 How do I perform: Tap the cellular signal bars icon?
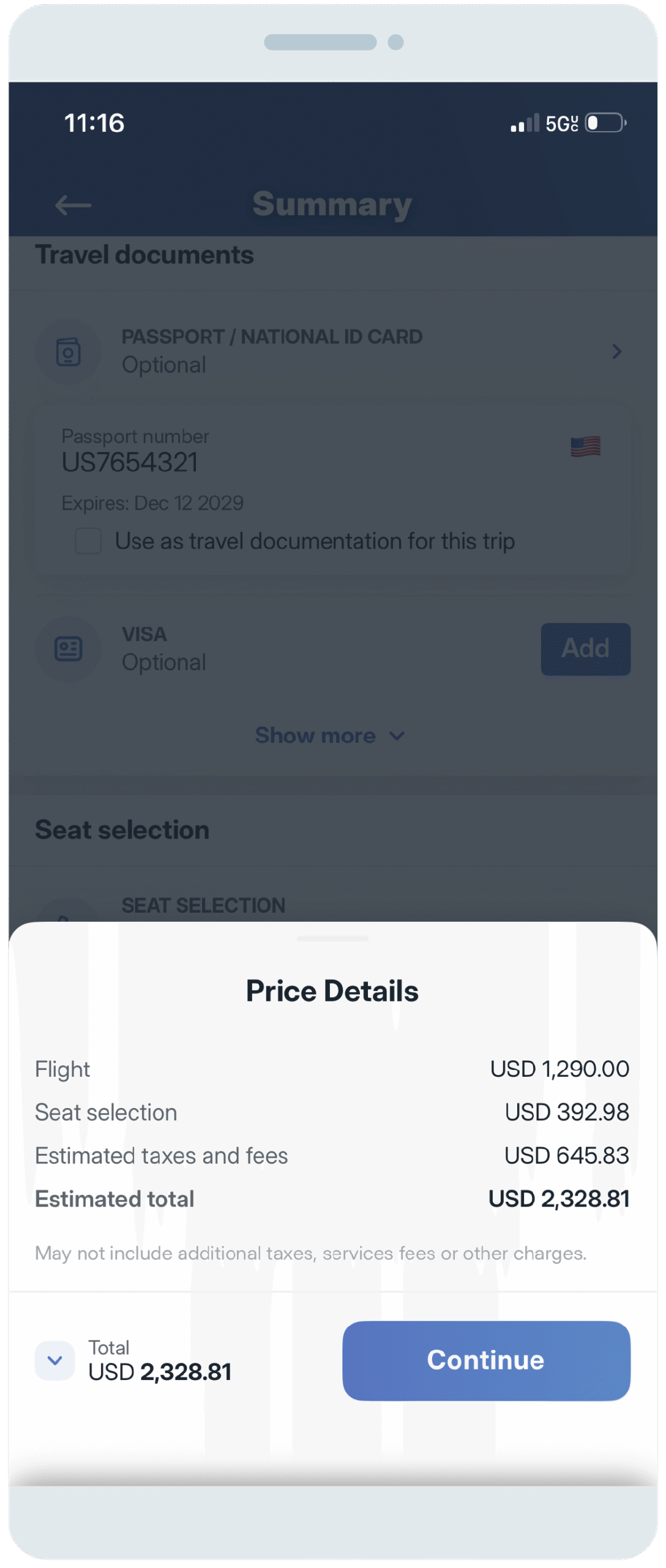click(x=525, y=124)
